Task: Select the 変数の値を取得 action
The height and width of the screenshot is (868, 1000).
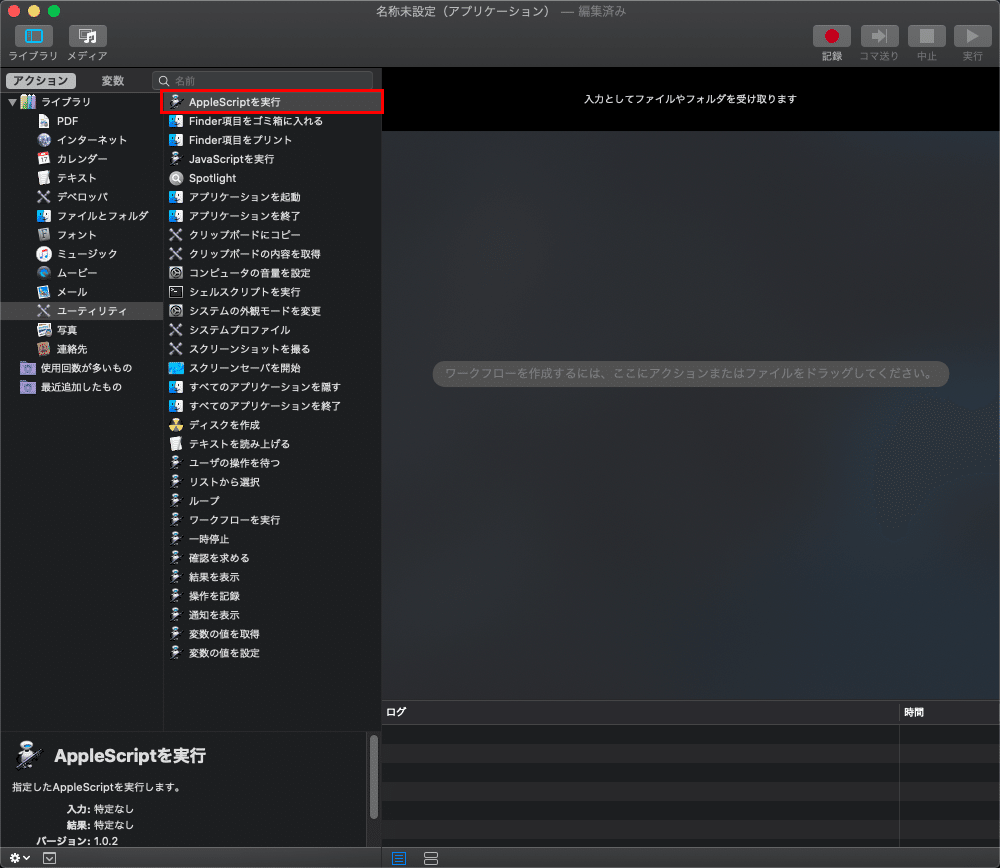Action: [x=272, y=634]
